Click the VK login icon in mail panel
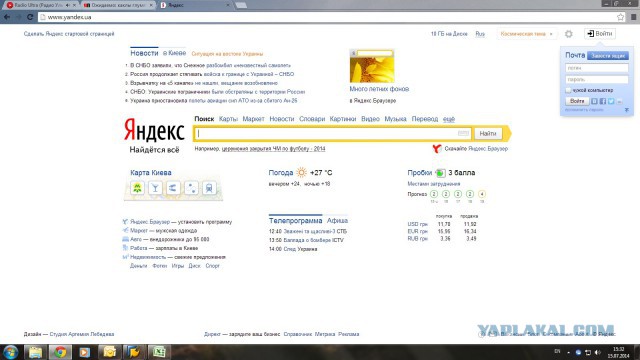The image size is (640, 360). click(594, 101)
